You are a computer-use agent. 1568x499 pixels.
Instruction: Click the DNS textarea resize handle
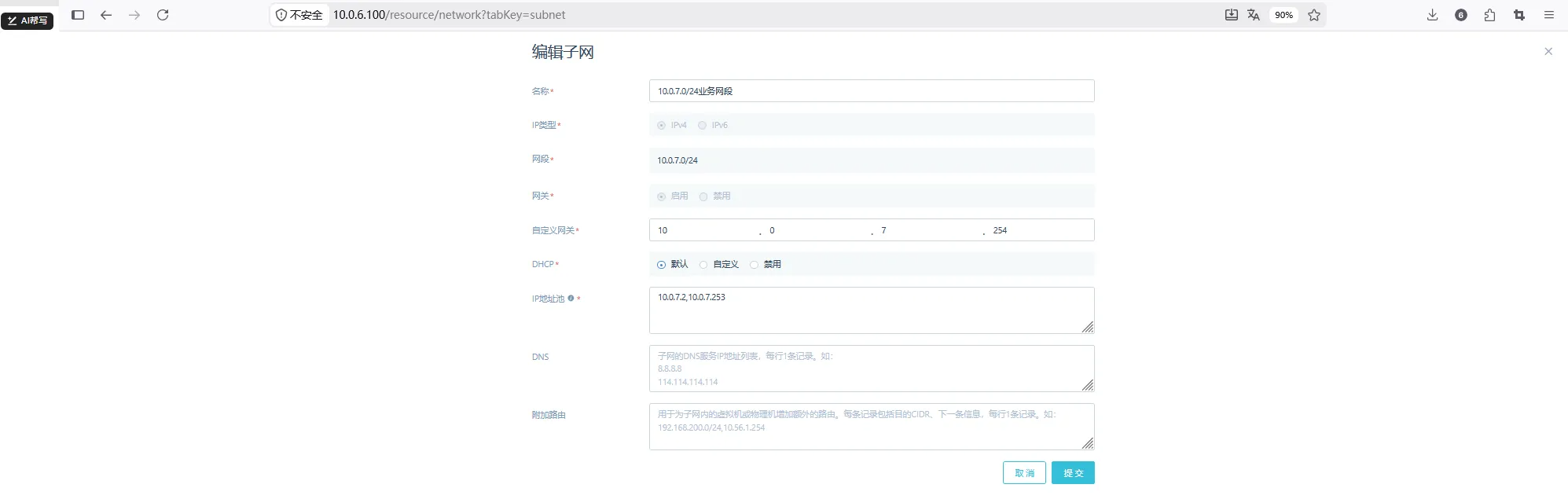[x=1088, y=385]
